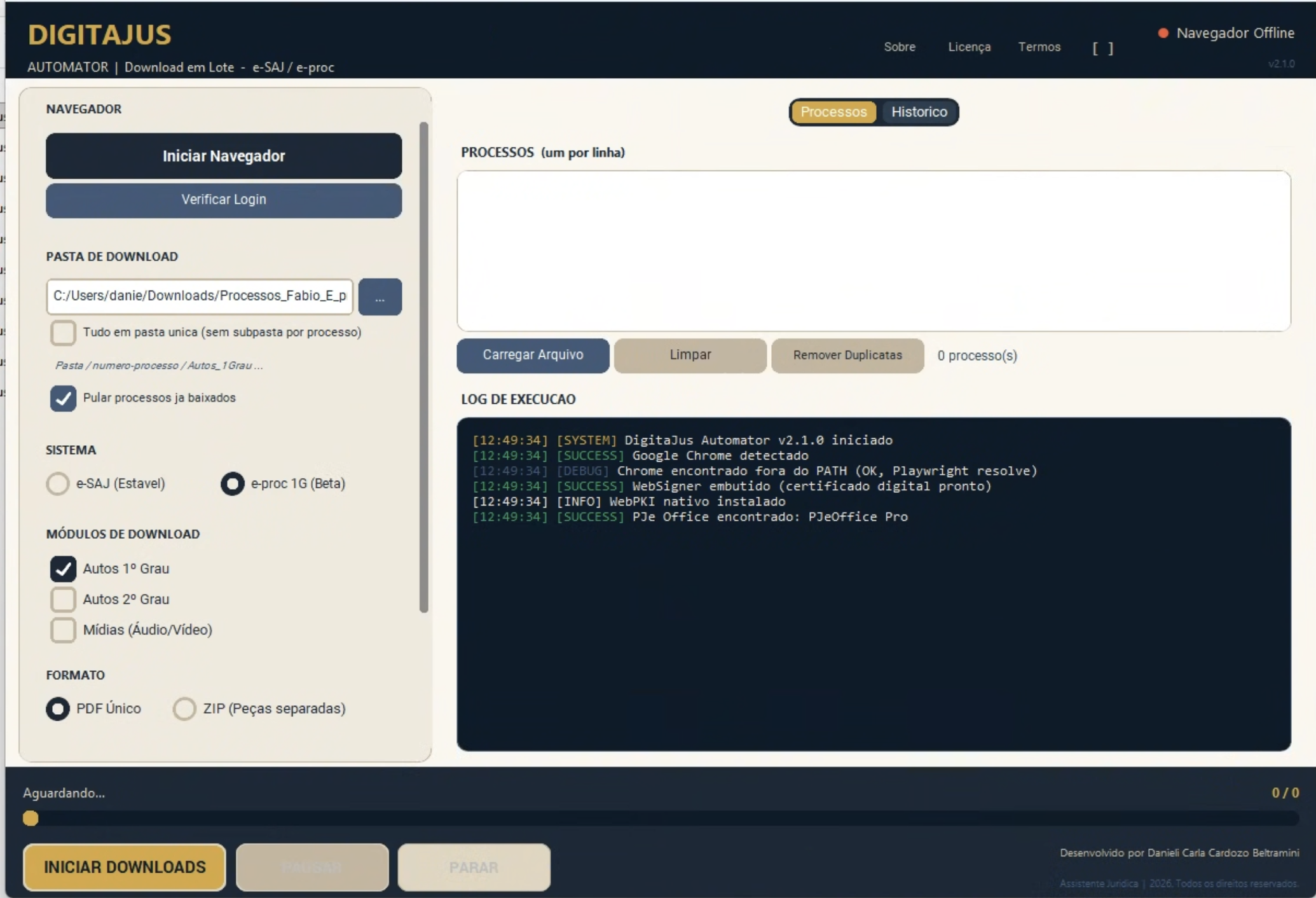1316x898 pixels.
Task: Click 'Desenvolvido por Danieli Carla Cardozo Beltramini' credit
Action: click(1179, 853)
